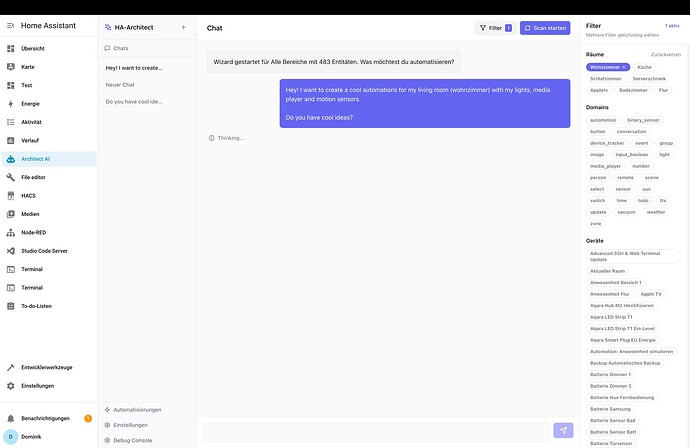Image resolution: width=690 pixels, height=448 pixels.
Task: Remove the active Wohnzimmer room filter
Action: click(x=624, y=67)
